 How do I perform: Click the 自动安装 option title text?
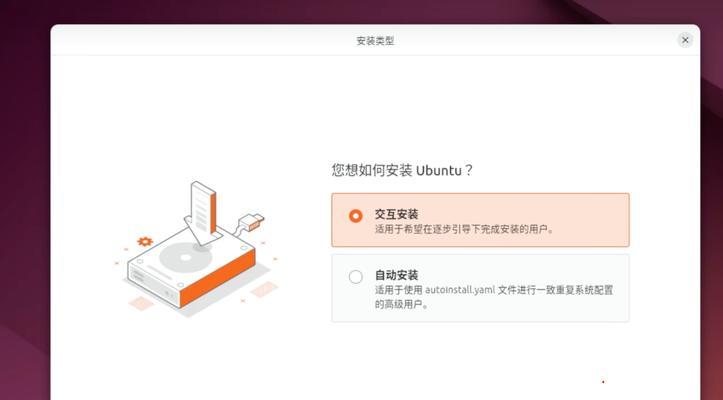pyautogui.click(x=396, y=275)
